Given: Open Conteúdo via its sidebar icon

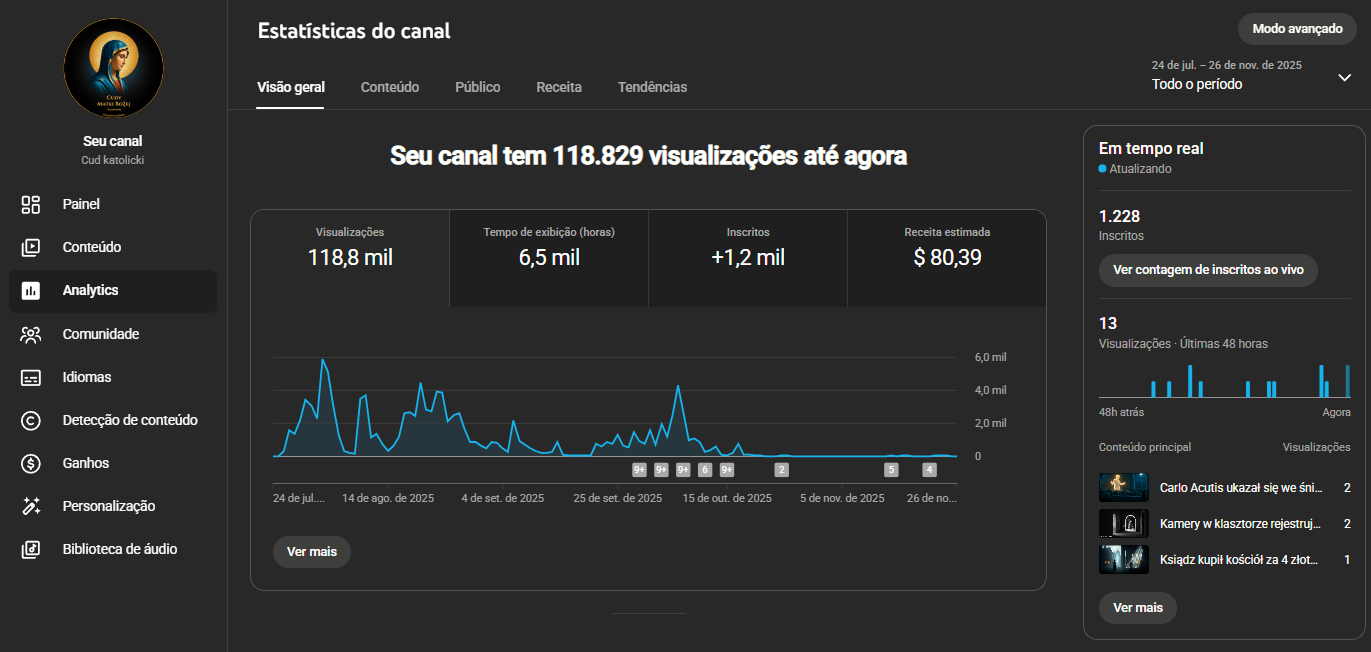Looking at the screenshot, I should click(x=30, y=247).
